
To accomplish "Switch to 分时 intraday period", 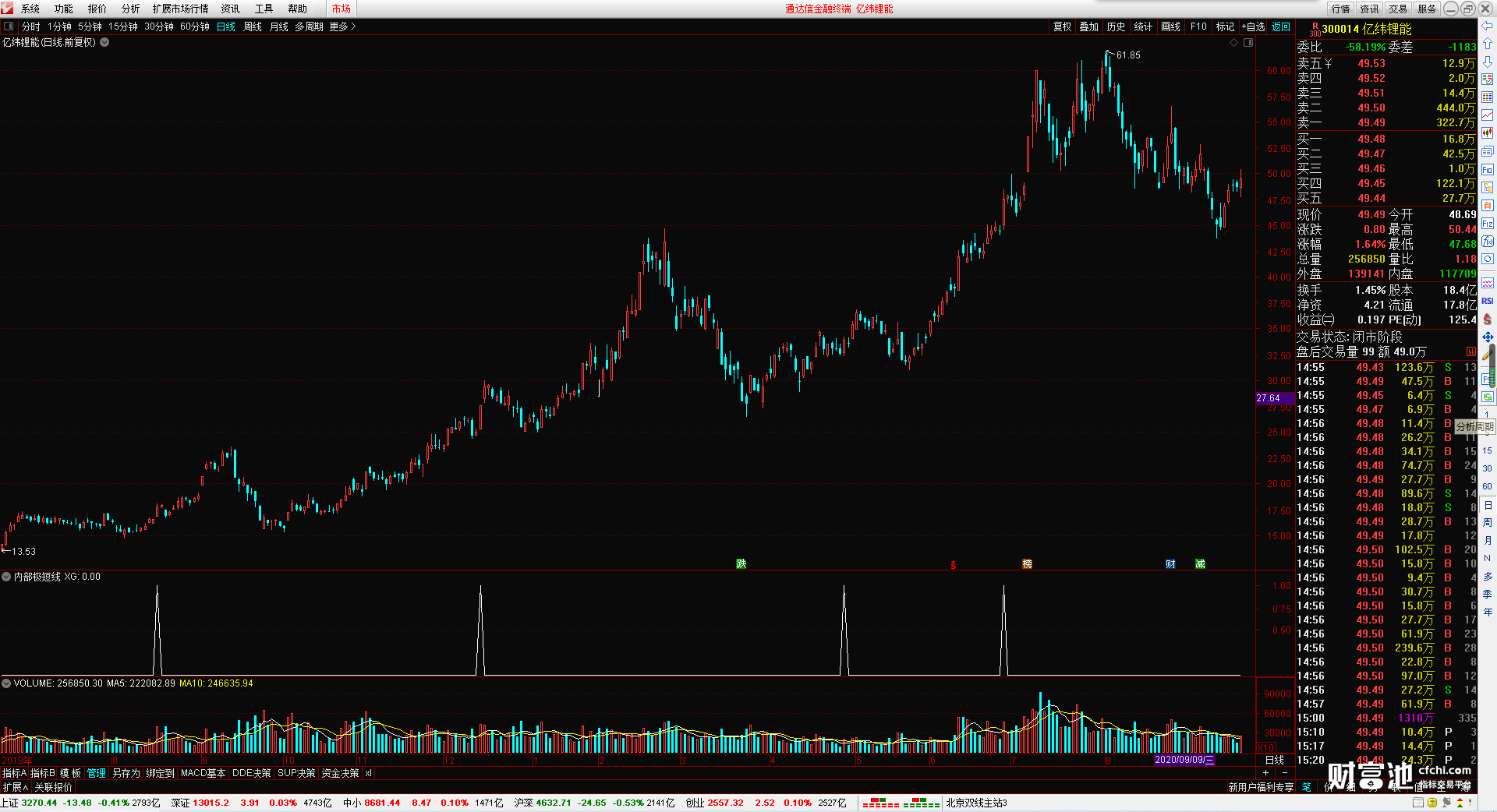I will (x=31, y=26).
